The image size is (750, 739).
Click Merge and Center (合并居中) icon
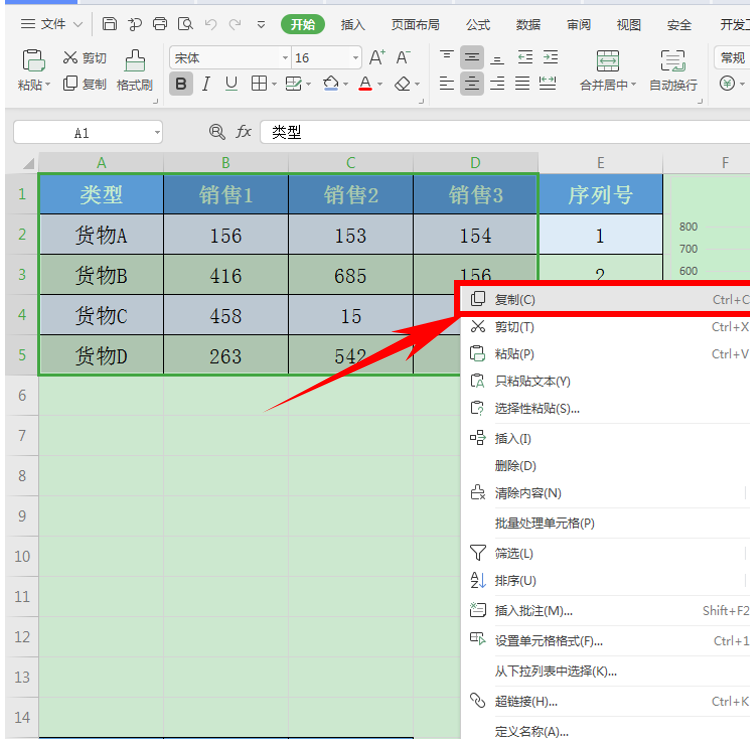607,61
